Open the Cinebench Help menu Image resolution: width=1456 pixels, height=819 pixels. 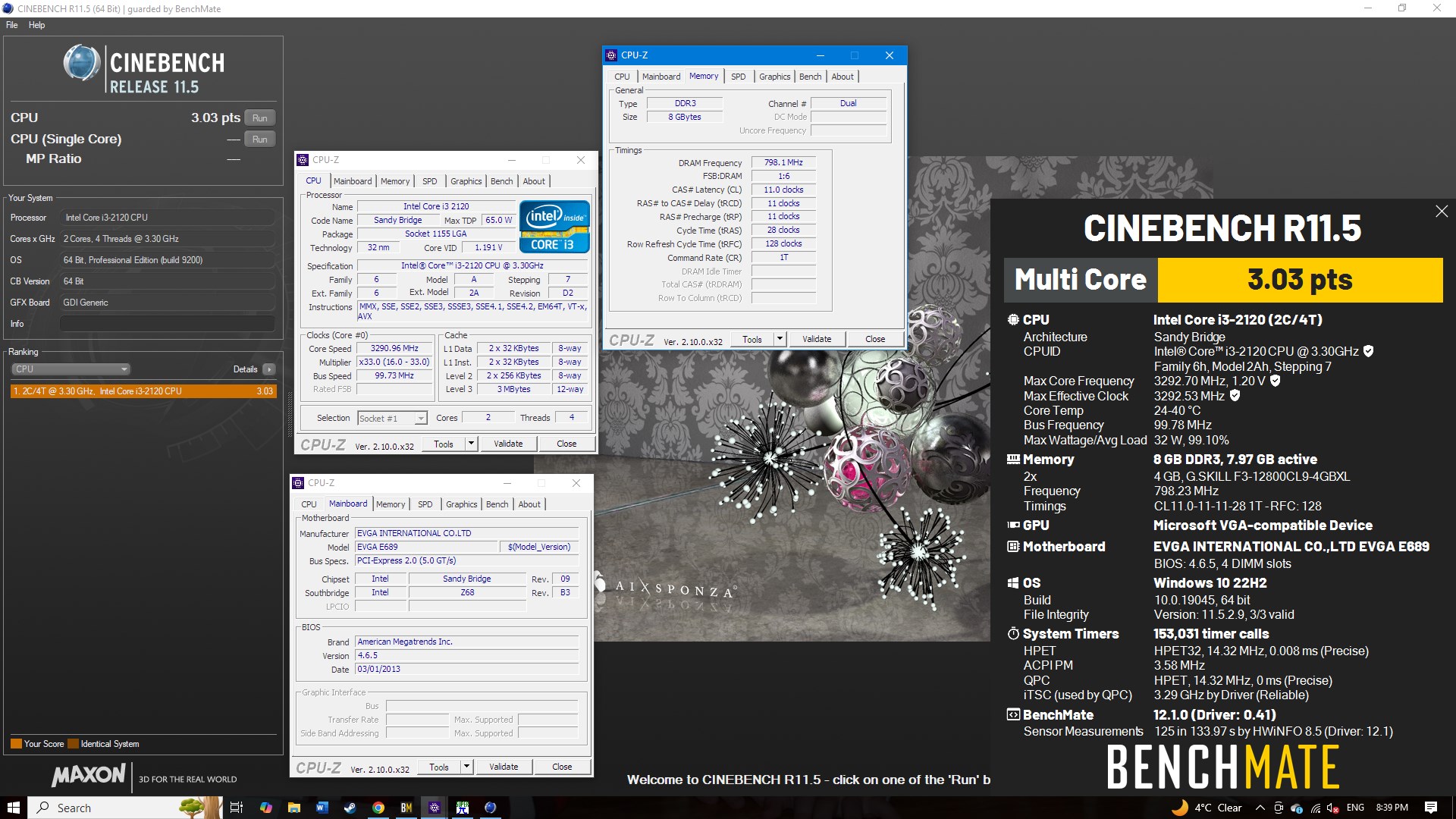(36, 25)
